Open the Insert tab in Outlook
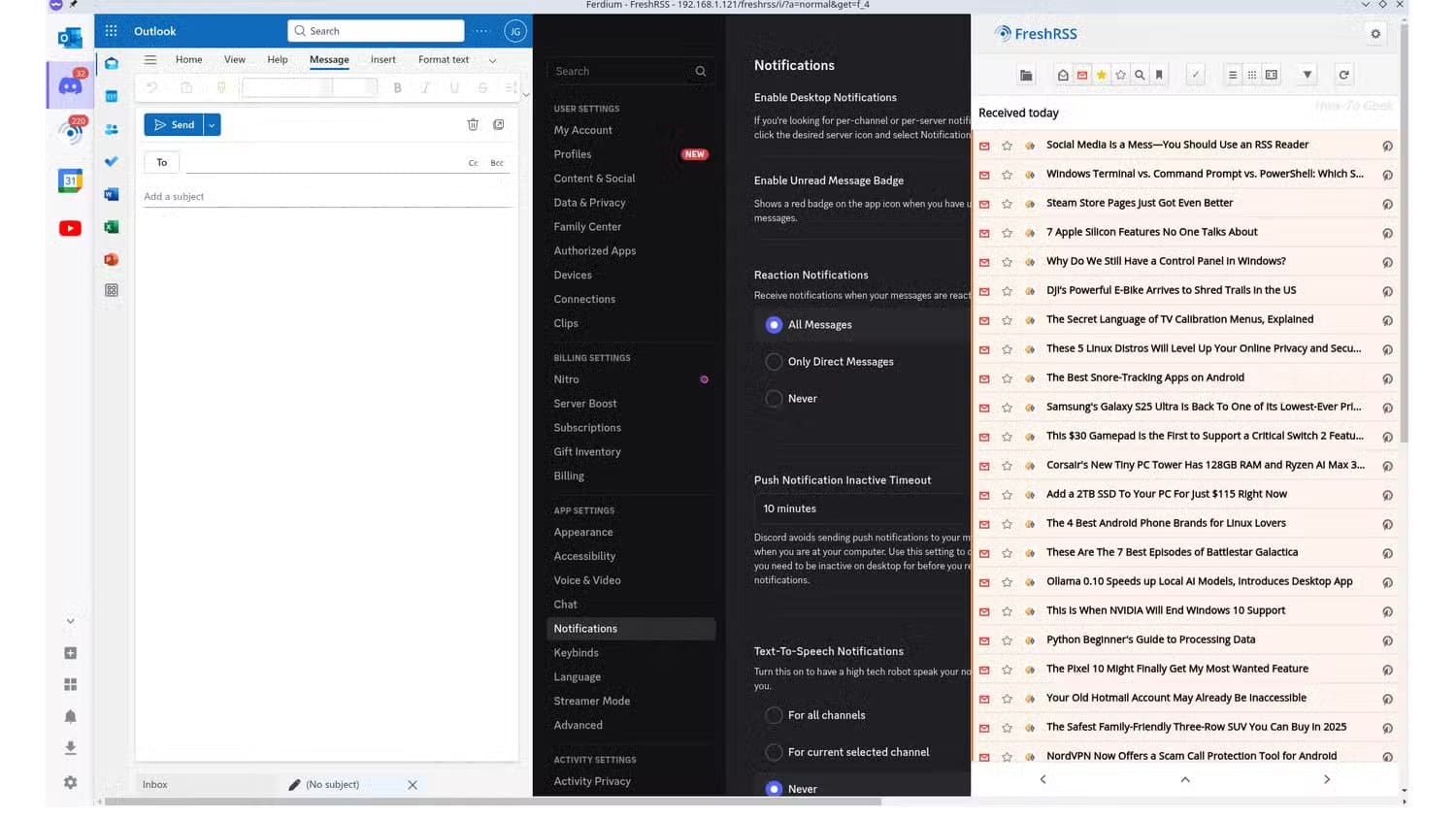Viewport: 1456px width, 819px height. pos(382,59)
